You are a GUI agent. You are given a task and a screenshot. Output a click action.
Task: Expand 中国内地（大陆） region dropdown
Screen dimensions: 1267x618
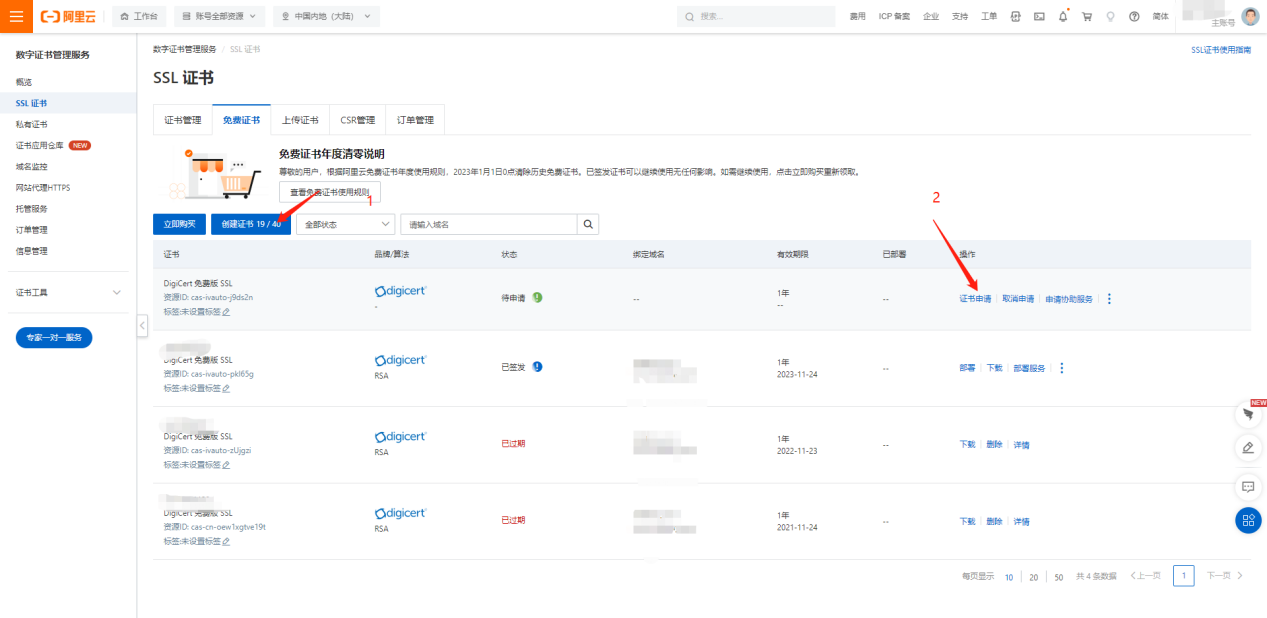tap(326, 17)
